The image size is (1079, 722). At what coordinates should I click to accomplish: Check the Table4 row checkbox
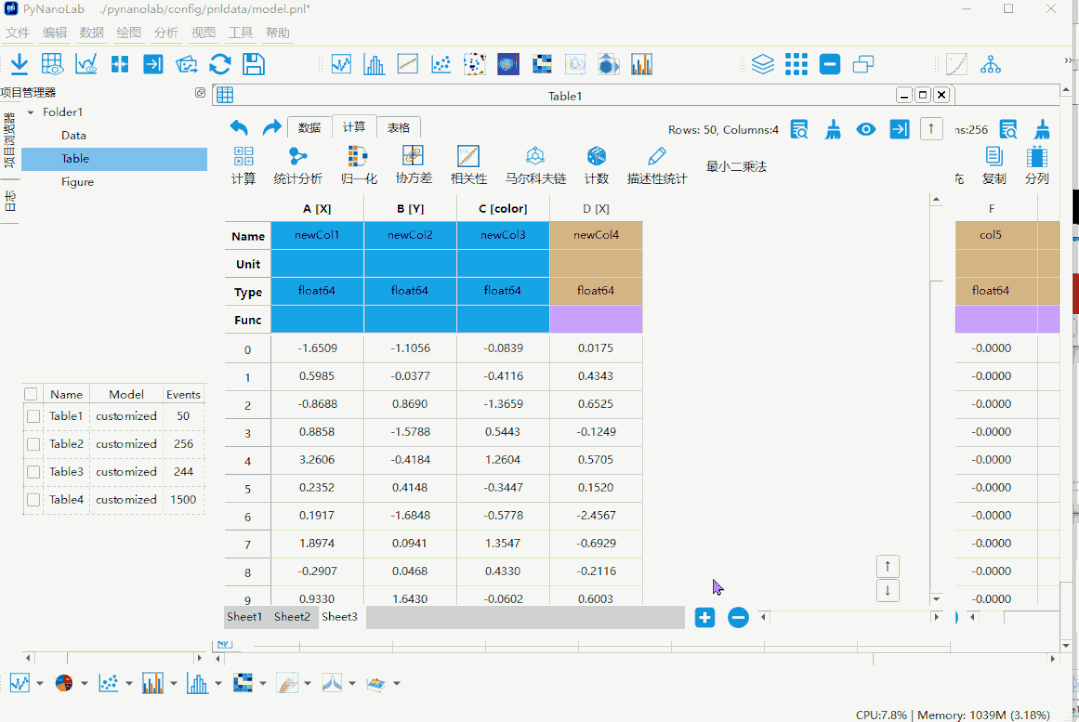tap(33, 500)
